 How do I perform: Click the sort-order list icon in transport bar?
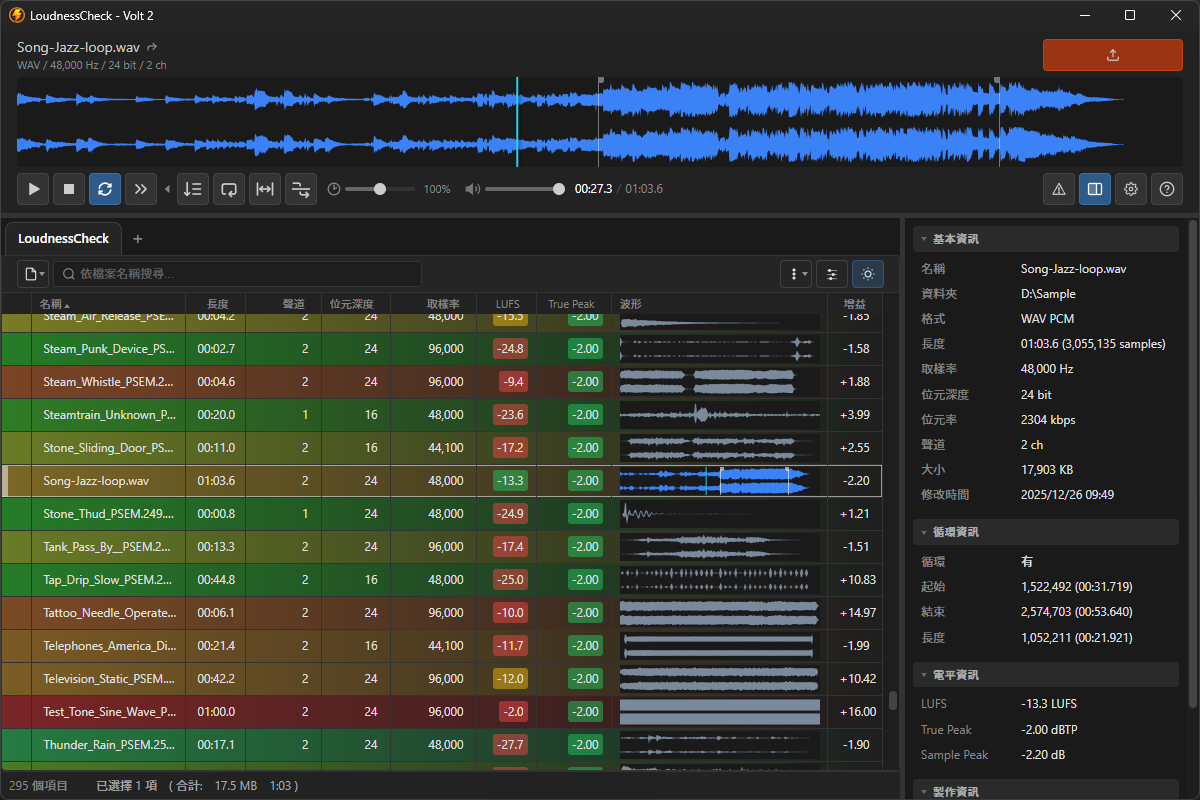click(193, 188)
